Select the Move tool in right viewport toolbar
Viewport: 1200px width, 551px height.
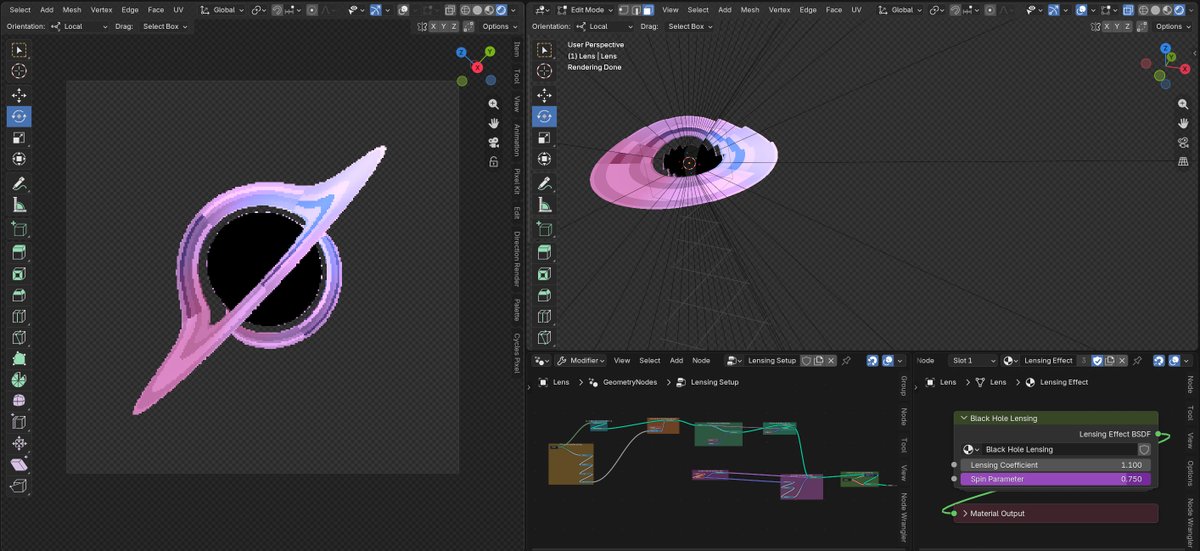545,95
